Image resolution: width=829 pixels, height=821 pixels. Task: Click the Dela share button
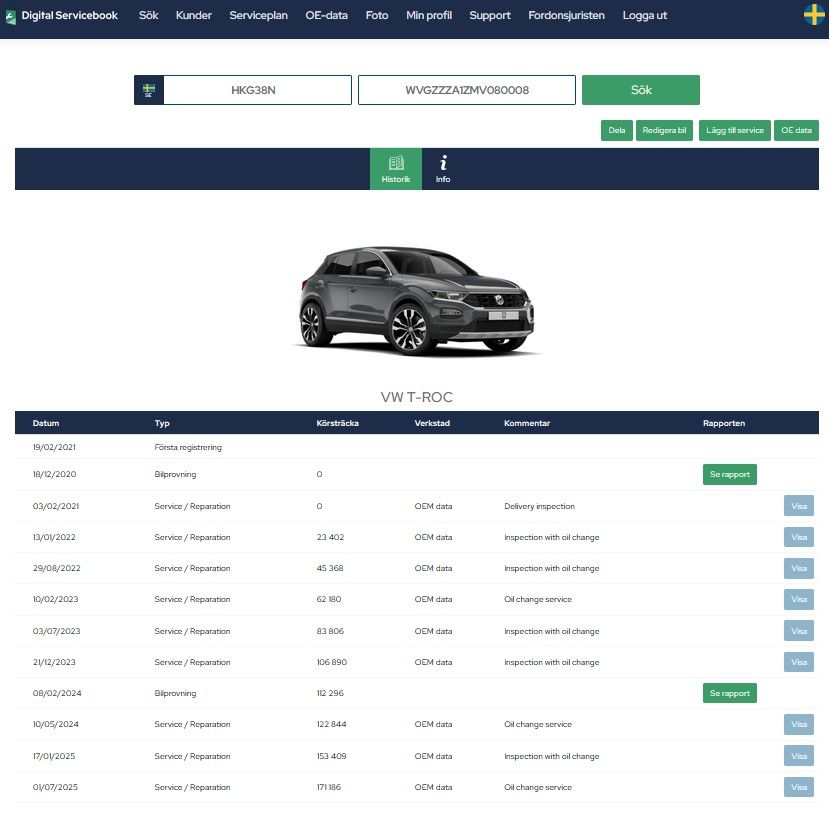click(616, 130)
